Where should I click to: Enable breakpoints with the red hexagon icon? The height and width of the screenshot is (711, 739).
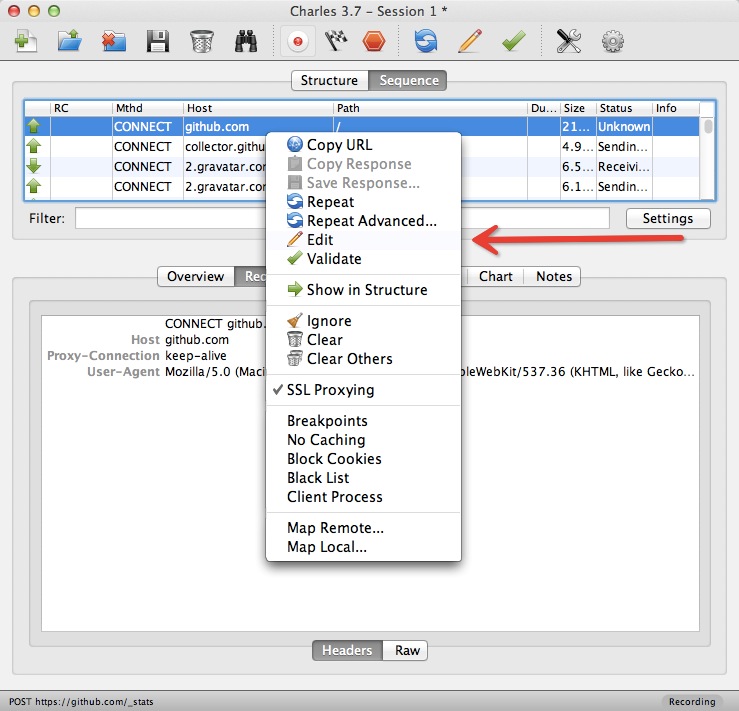[x=374, y=42]
